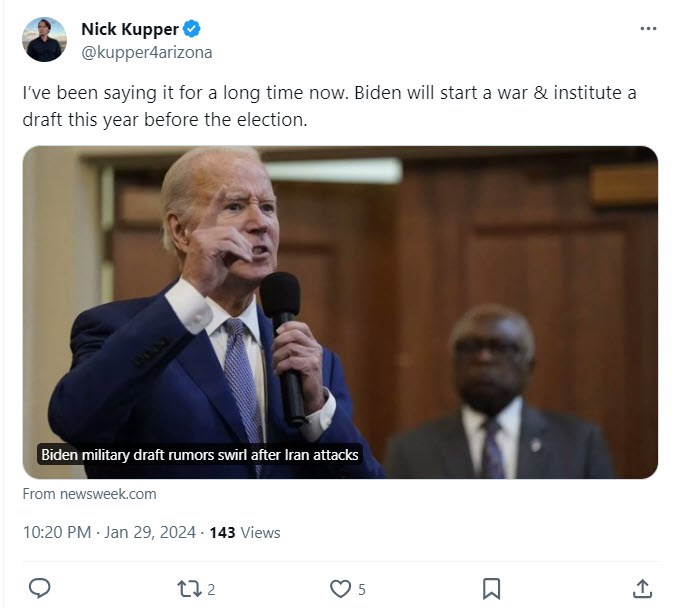Open the @kupper4arizona handle link
This screenshot has width=677, height=608.
coord(146,52)
